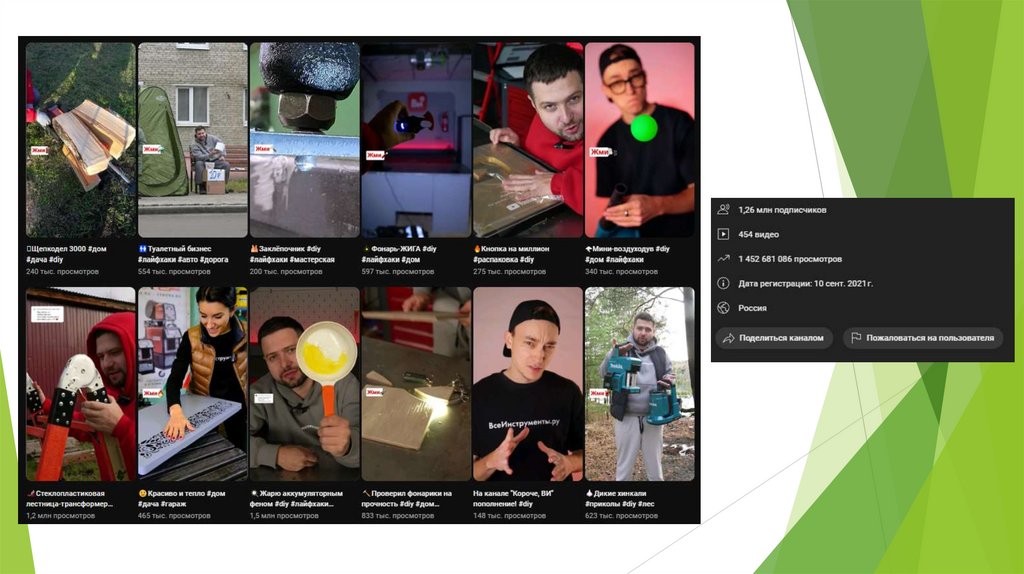
Task: Click the Поделиться каналом button
Action: [775, 338]
